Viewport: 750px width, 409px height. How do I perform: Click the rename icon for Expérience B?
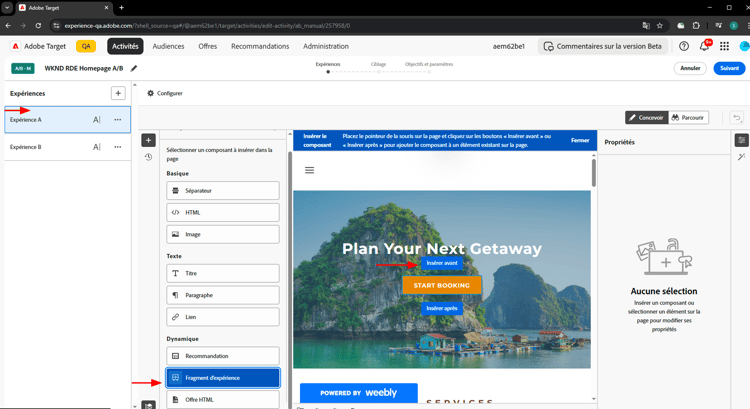click(97, 147)
